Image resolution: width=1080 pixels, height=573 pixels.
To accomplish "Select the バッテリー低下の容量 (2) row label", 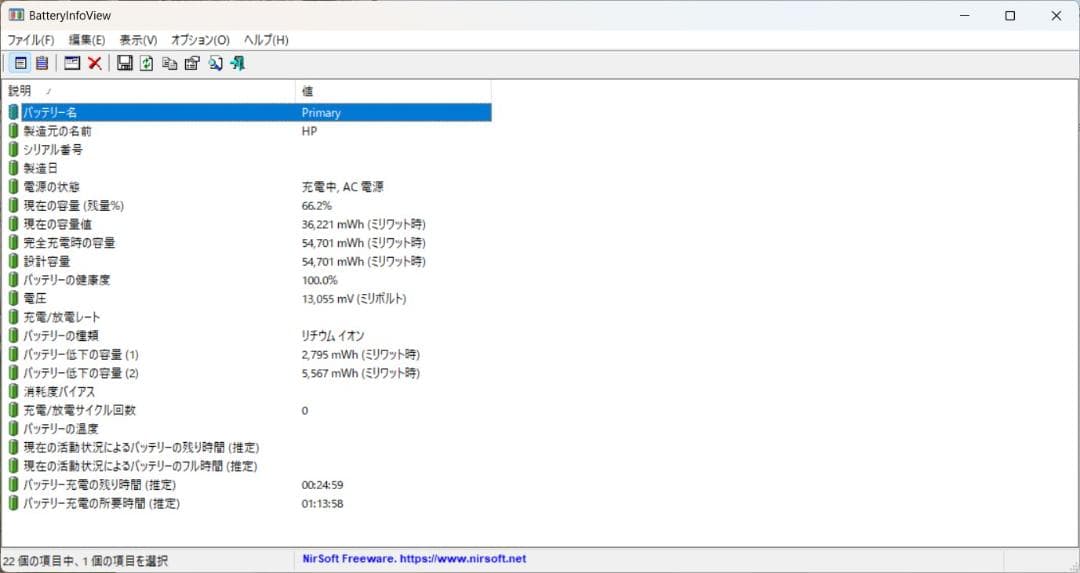I will point(81,373).
